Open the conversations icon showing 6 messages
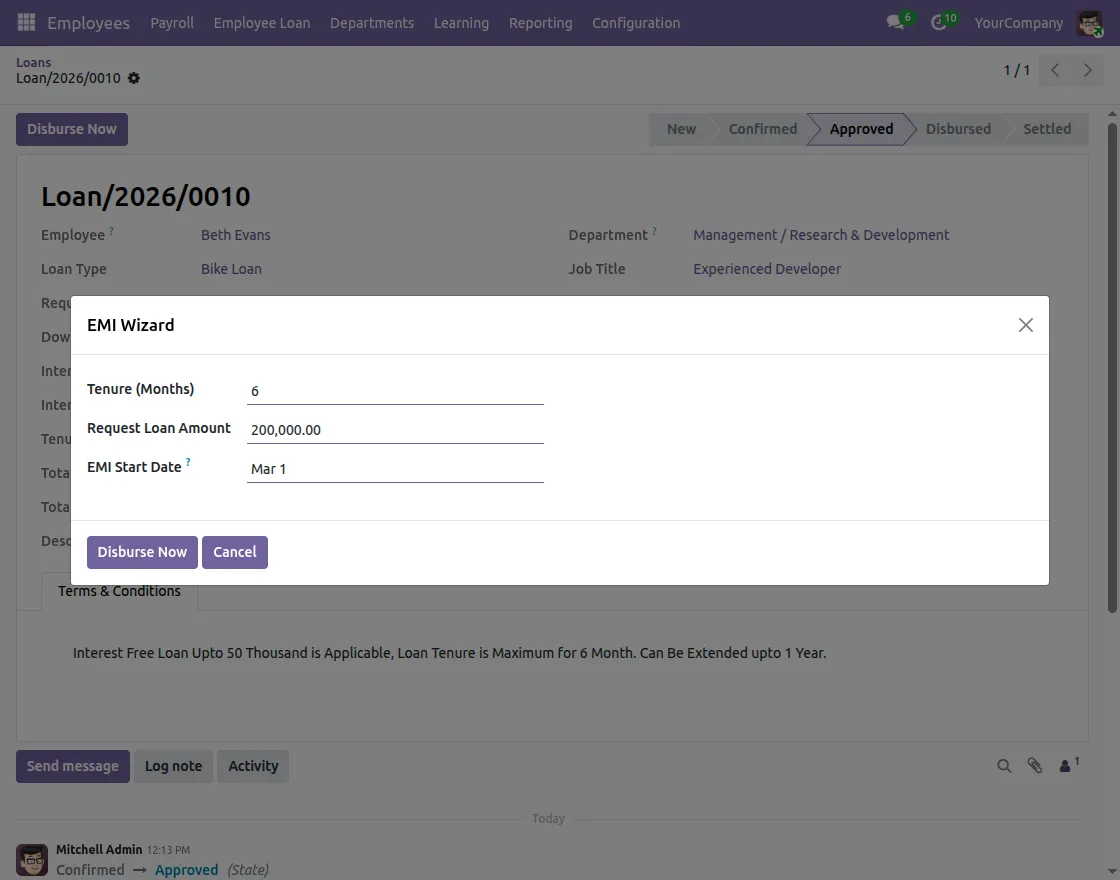 coord(893,22)
